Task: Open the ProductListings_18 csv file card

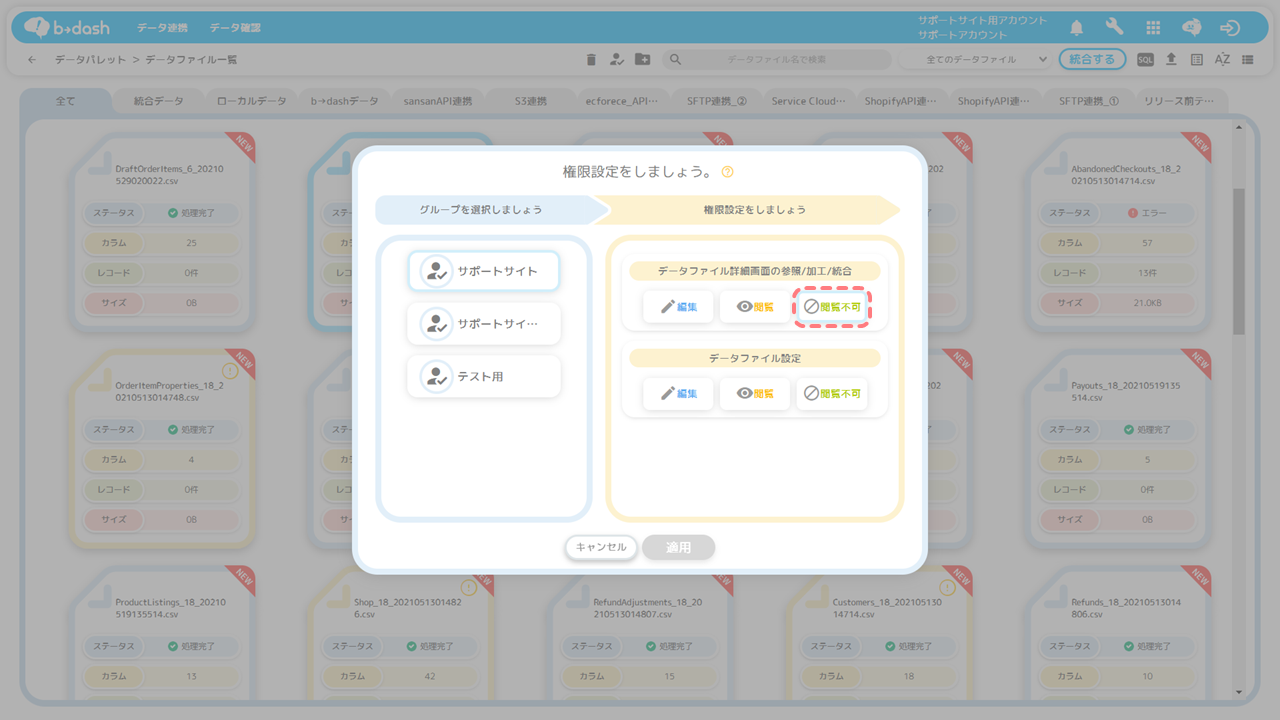Action: point(161,632)
